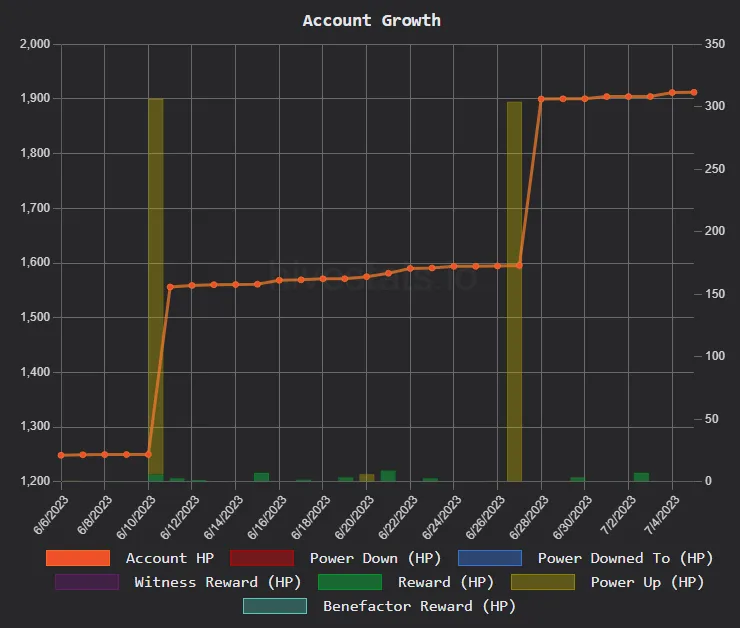Viewport: 740px width, 628px height.
Task: Click the '1,200' left axis label
Action: [35, 481]
